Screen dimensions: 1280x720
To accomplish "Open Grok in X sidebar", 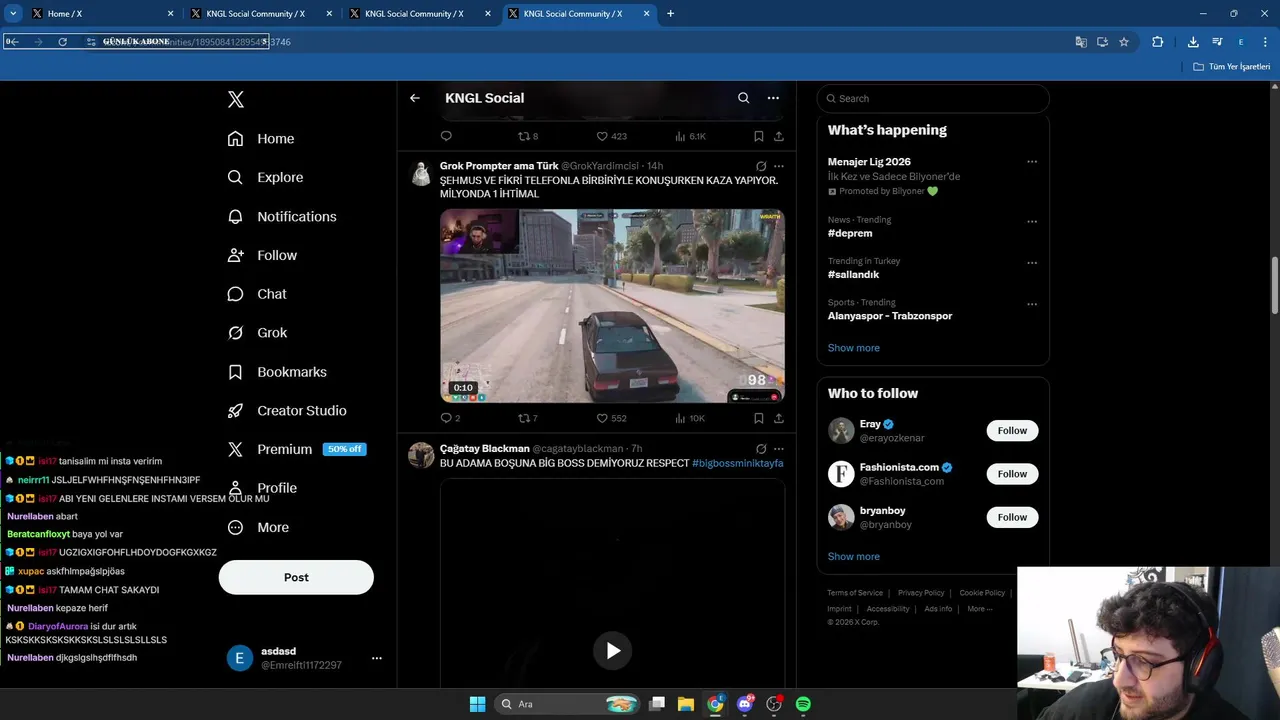I will 257,333.
